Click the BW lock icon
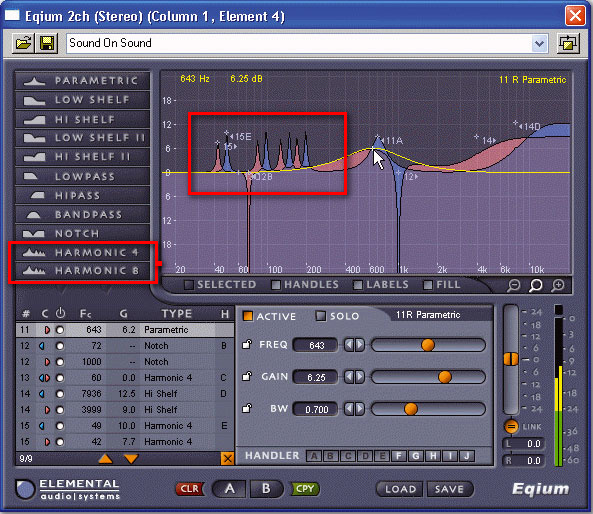 tap(247, 408)
